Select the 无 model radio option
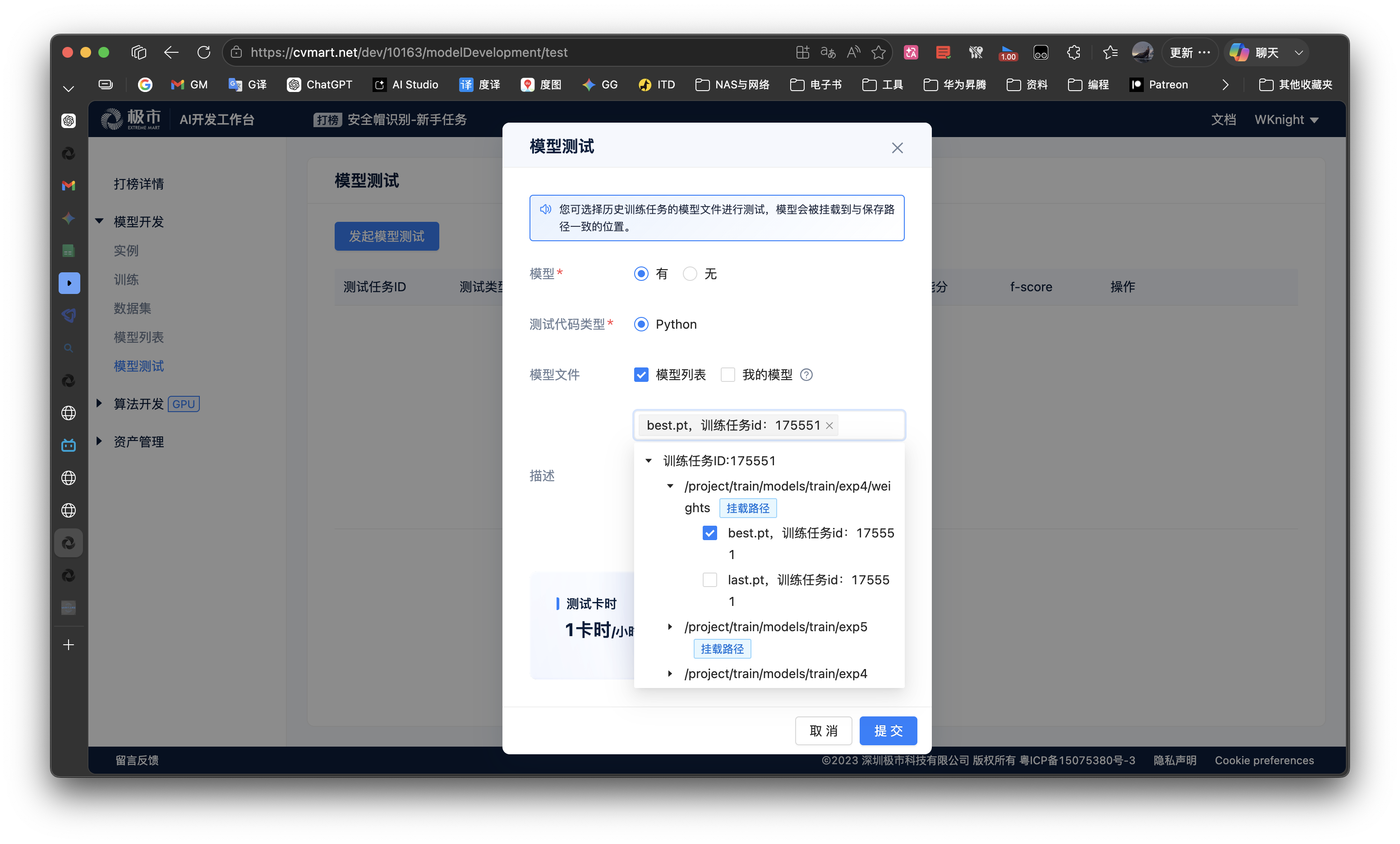Image resolution: width=1400 pixels, height=844 pixels. click(x=690, y=274)
